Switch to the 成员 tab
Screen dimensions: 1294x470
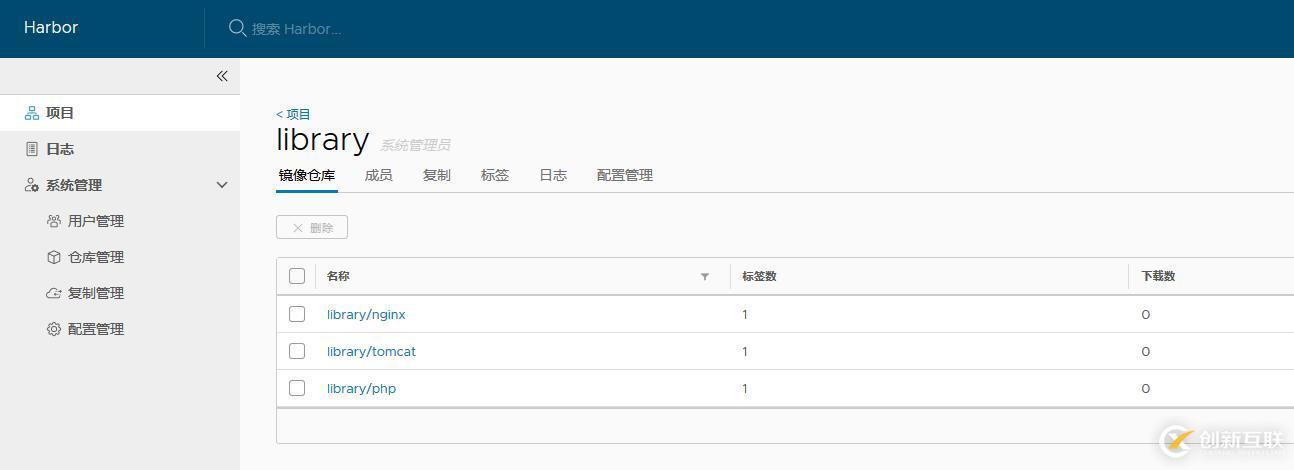378,175
